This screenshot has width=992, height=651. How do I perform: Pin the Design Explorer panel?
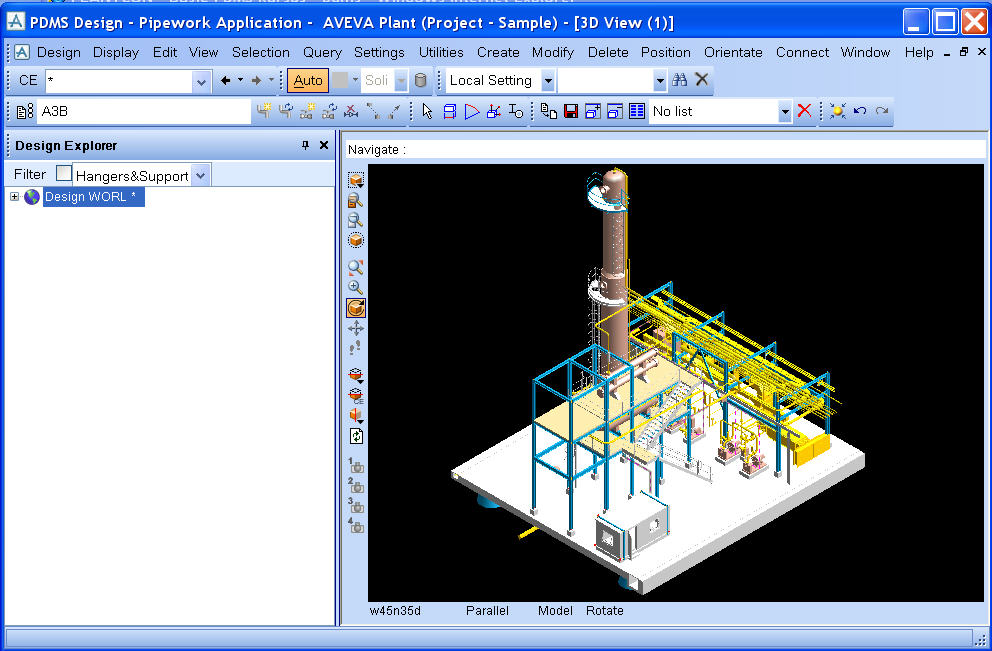(x=306, y=146)
